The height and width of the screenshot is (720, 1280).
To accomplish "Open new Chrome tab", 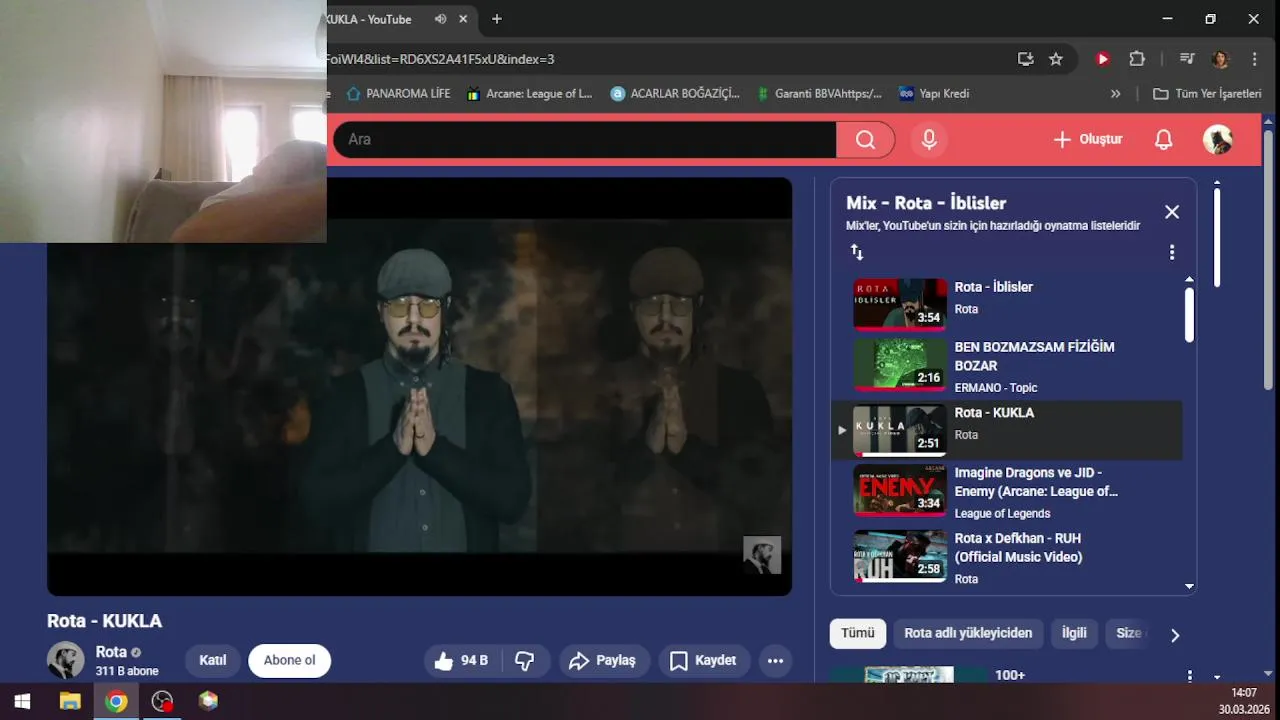I will [x=497, y=19].
